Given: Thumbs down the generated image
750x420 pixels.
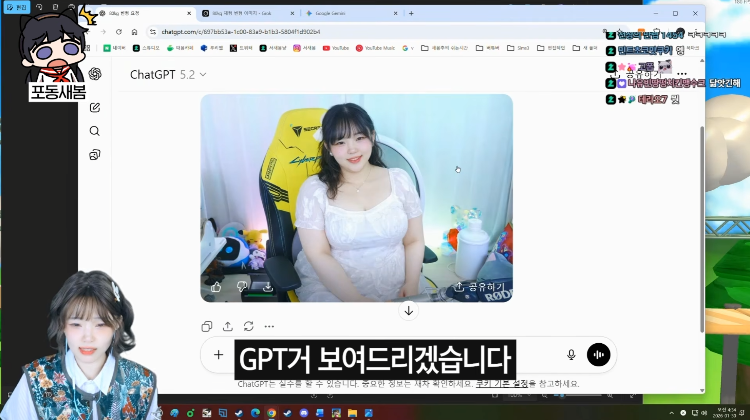Looking at the screenshot, I should [242, 287].
